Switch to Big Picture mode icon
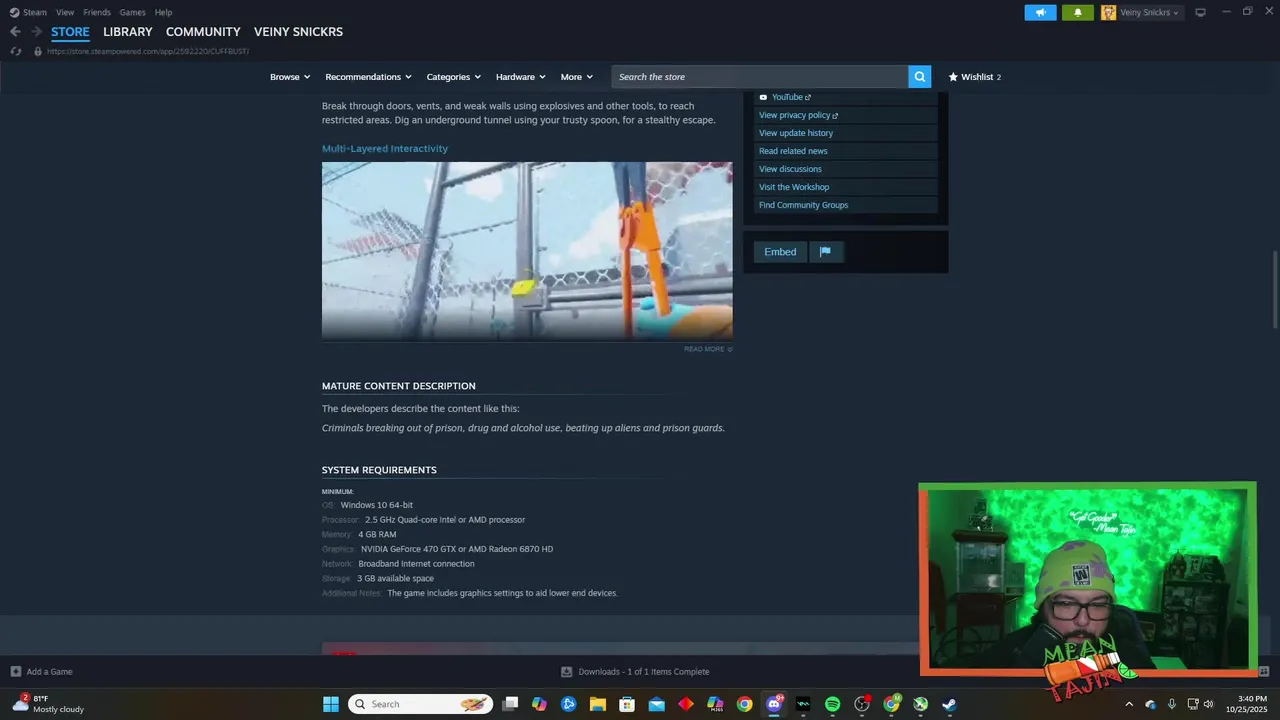 (1200, 12)
